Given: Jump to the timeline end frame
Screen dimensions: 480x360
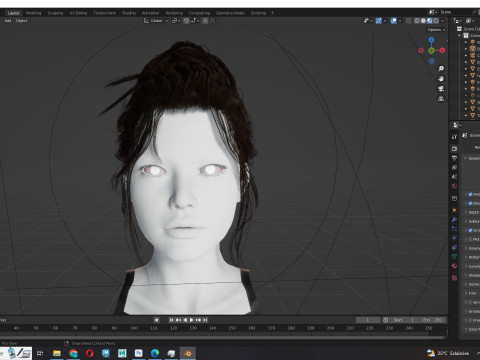Looking at the screenshot, I should tap(205, 320).
